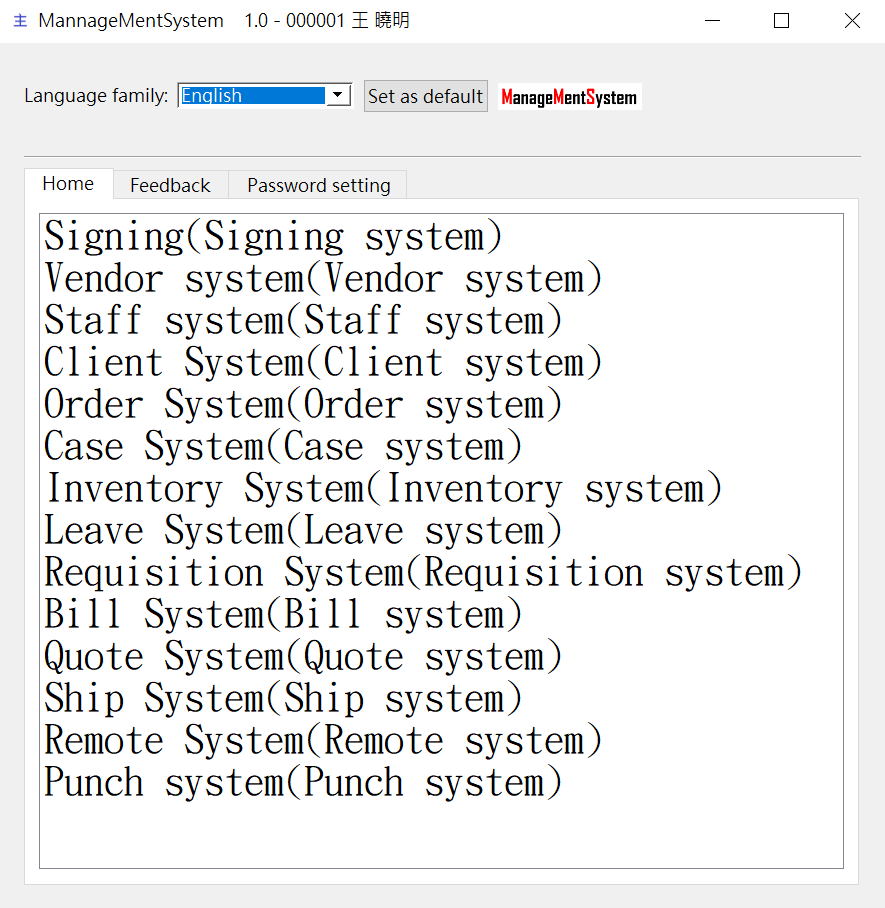Image resolution: width=885 pixels, height=908 pixels.
Task: Select the Vendor system entry
Action: [x=323, y=279]
